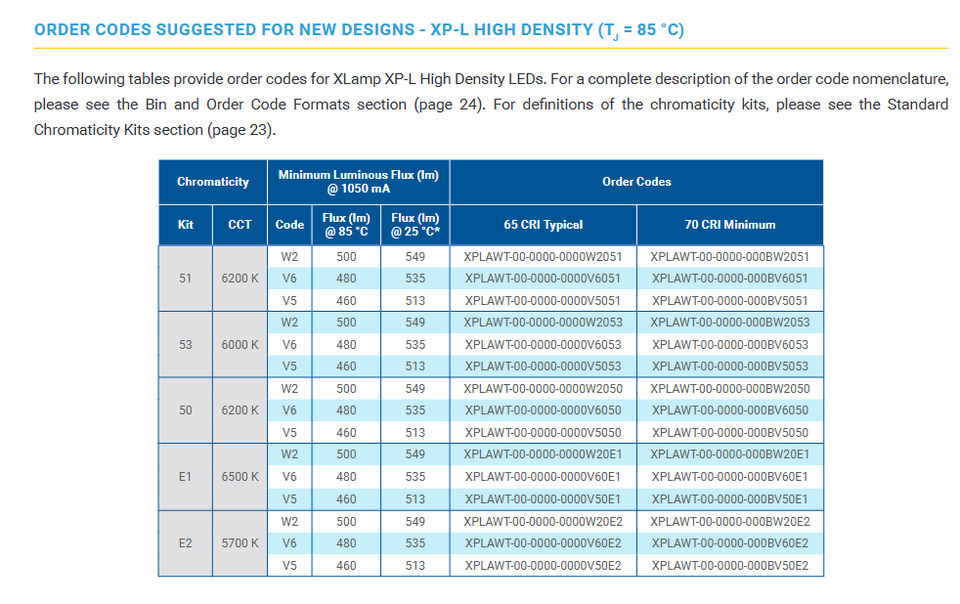Click order code XPLAWT-00-0000-000BW20E1
Viewport: 960px width, 604px height.
730,455
